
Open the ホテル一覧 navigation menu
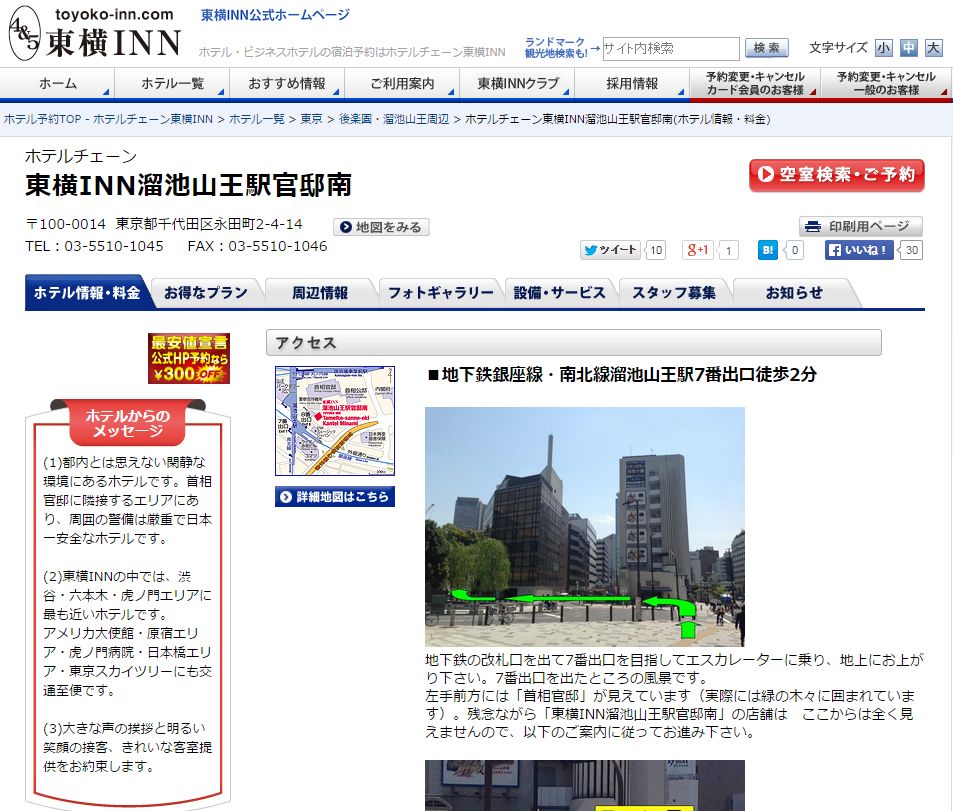172,83
